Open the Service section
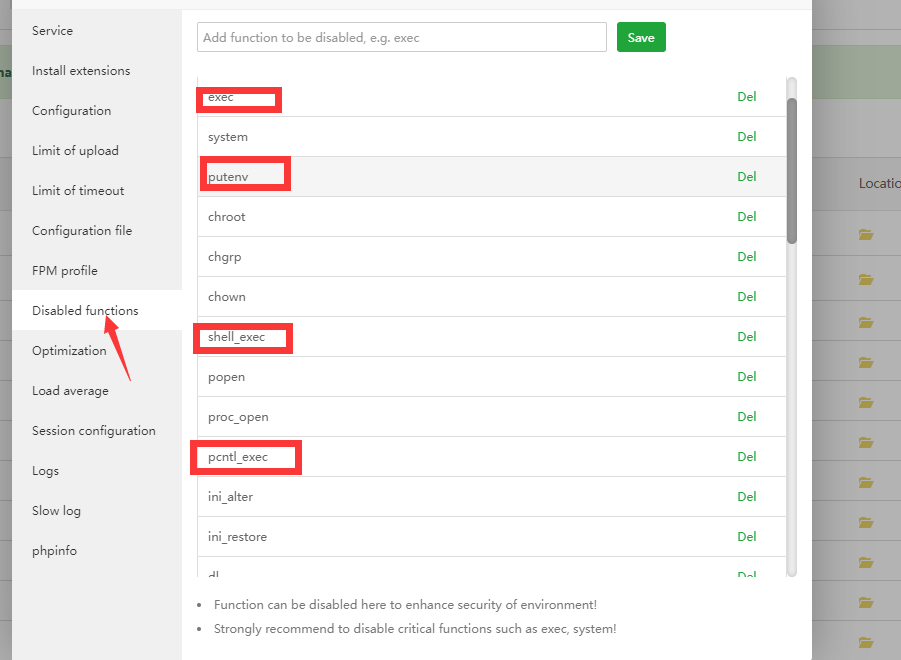Screen dimensions: 901x660 click(x=52, y=30)
